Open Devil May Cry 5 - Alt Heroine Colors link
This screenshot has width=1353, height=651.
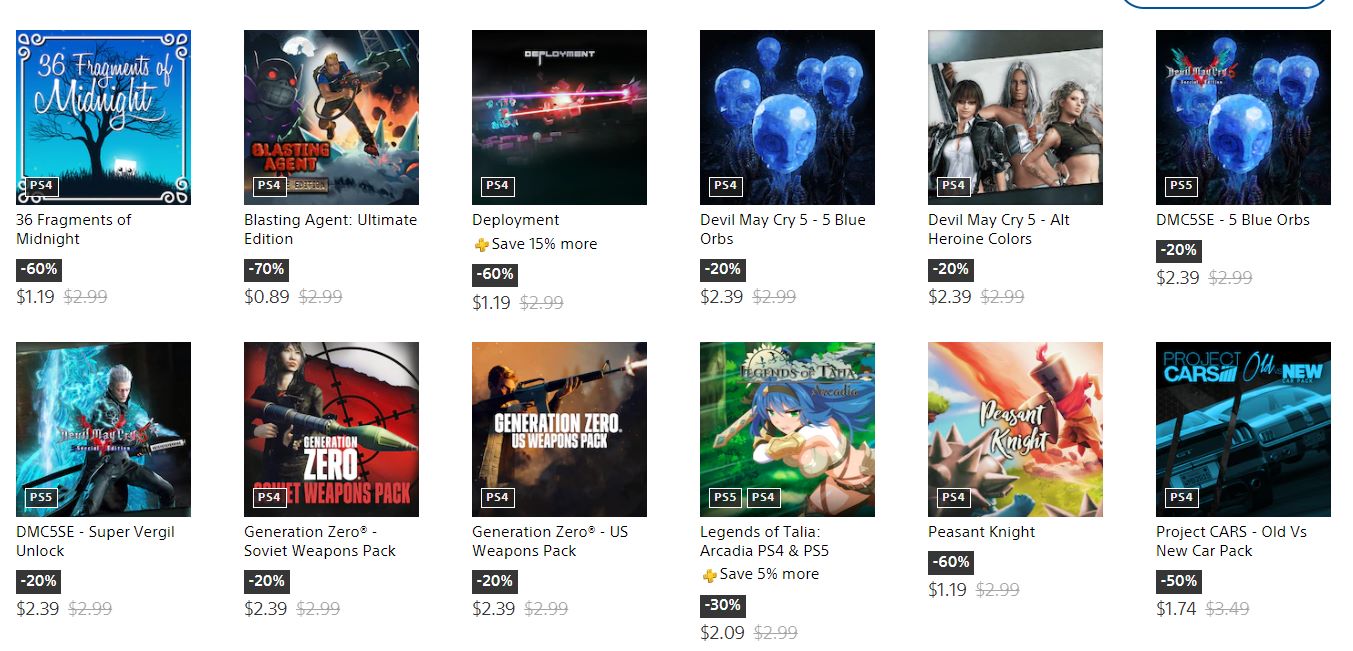pos(999,229)
